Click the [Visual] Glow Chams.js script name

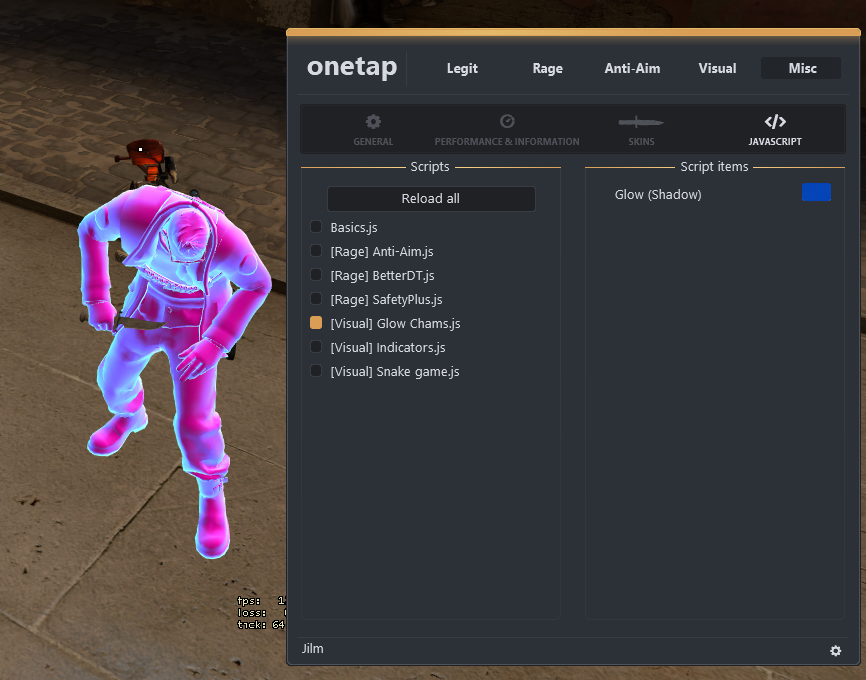tap(395, 324)
